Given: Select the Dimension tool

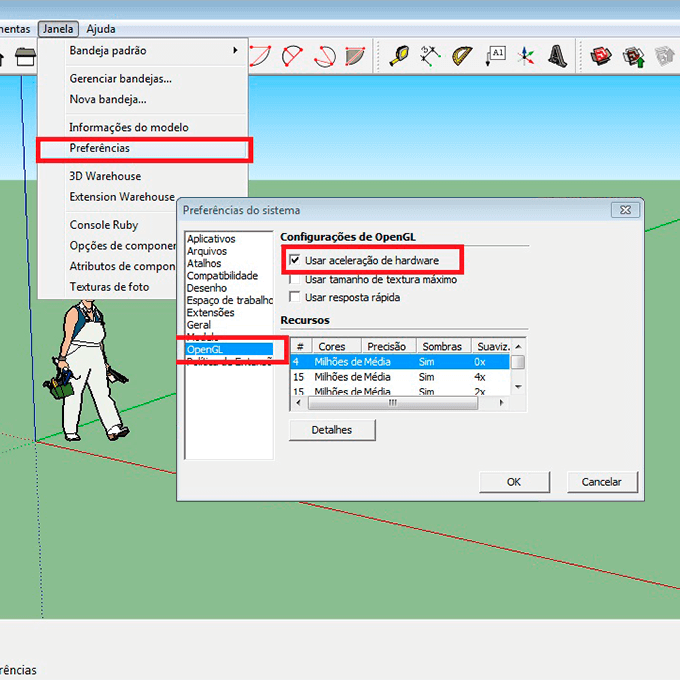Looking at the screenshot, I should [x=430, y=56].
